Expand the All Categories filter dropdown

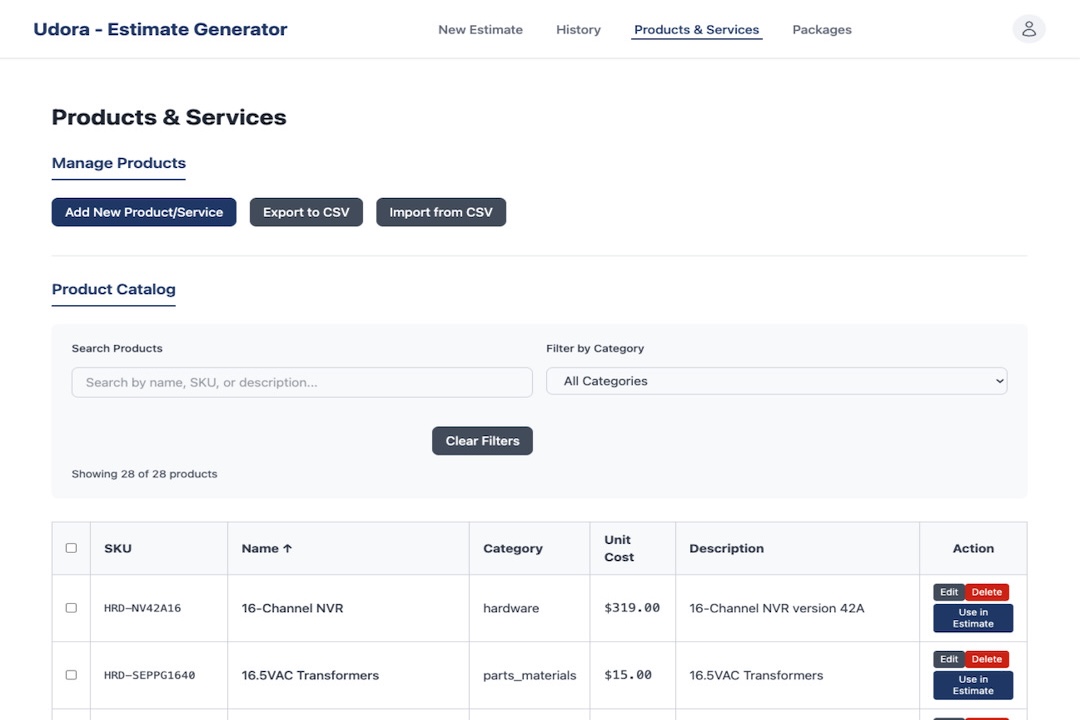point(776,381)
